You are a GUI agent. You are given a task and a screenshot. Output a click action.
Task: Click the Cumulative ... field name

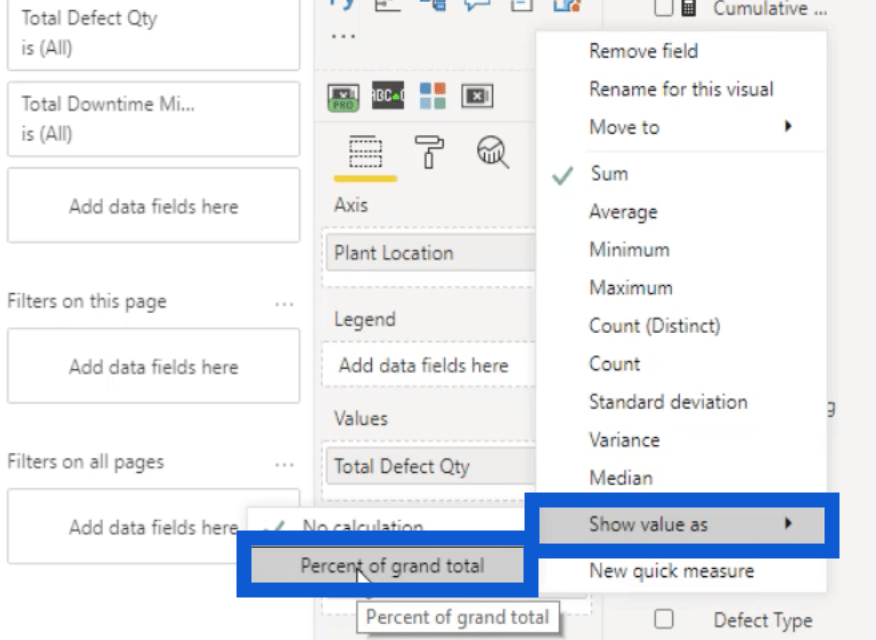pyautogui.click(x=770, y=9)
